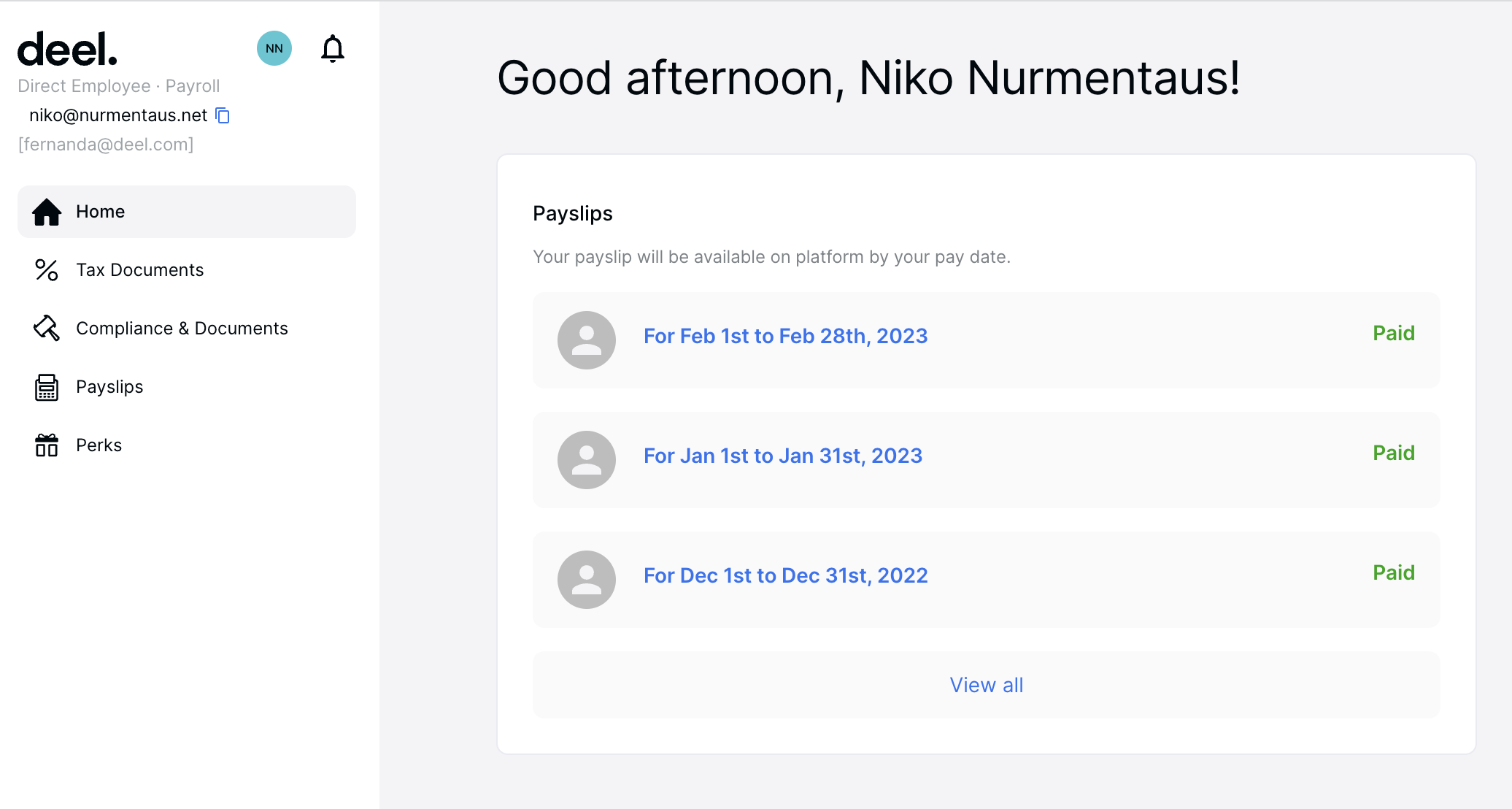Click the Compliance gavel icon
Screen dimensions: 1512x809
(47, 329)
